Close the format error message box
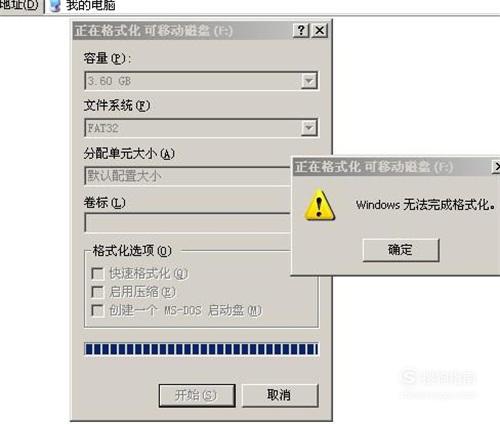This screenshot has height=424, width=500. coord(496,167)
